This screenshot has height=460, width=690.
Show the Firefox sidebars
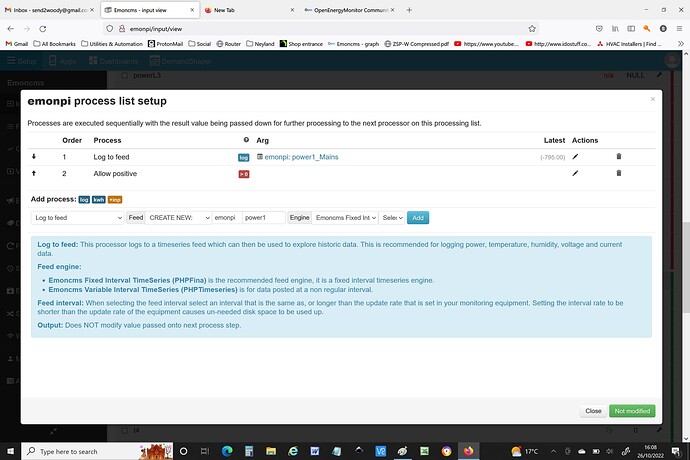pos(631,29)
